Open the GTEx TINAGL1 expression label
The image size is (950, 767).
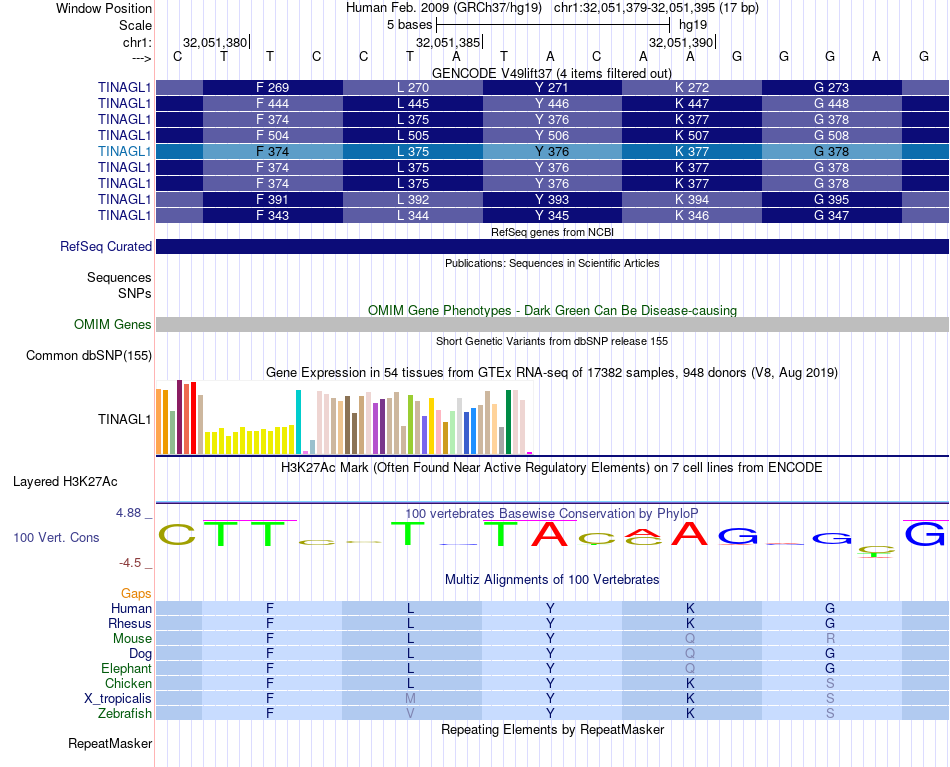124,419
